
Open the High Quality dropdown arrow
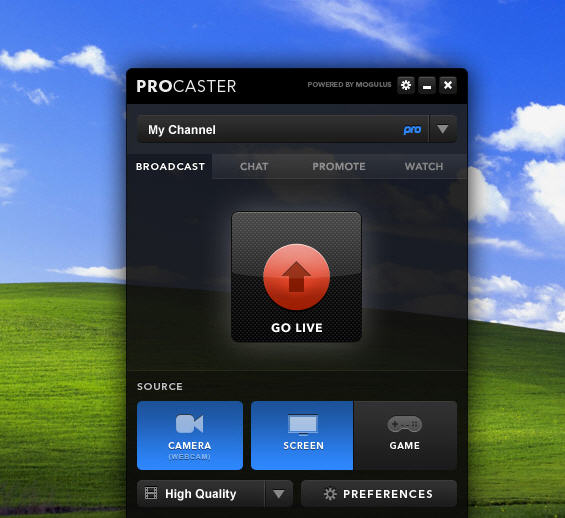click(x=279, y=494)
